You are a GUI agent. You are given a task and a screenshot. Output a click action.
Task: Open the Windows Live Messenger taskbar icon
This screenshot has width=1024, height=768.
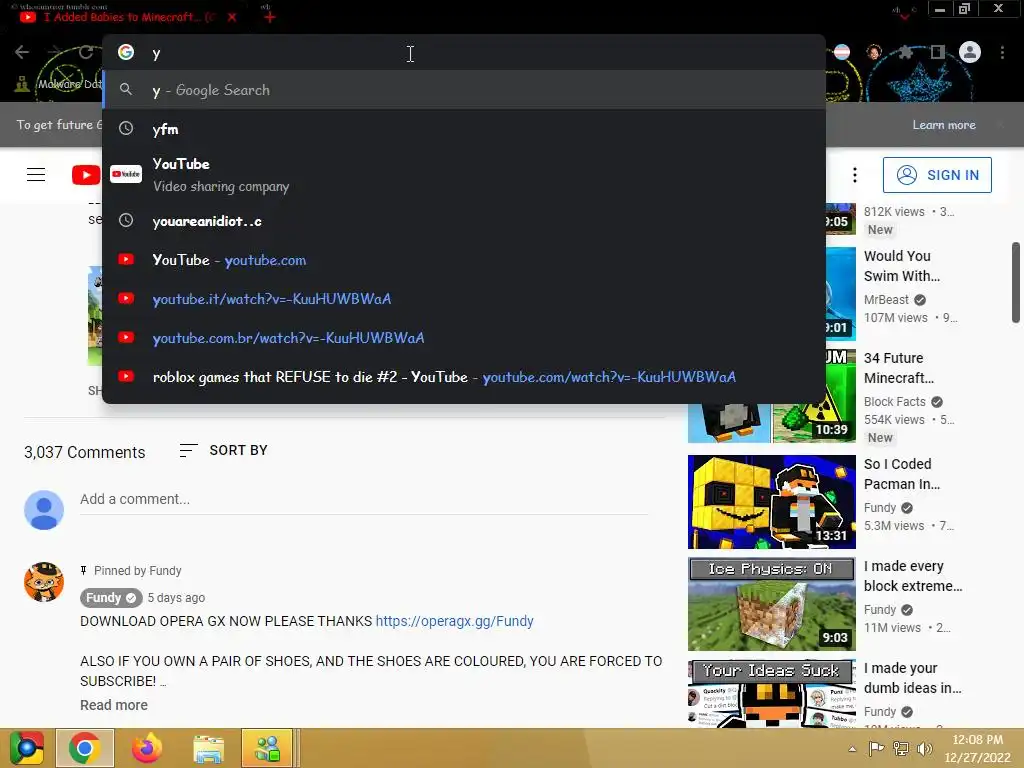[x=268, y=748]
